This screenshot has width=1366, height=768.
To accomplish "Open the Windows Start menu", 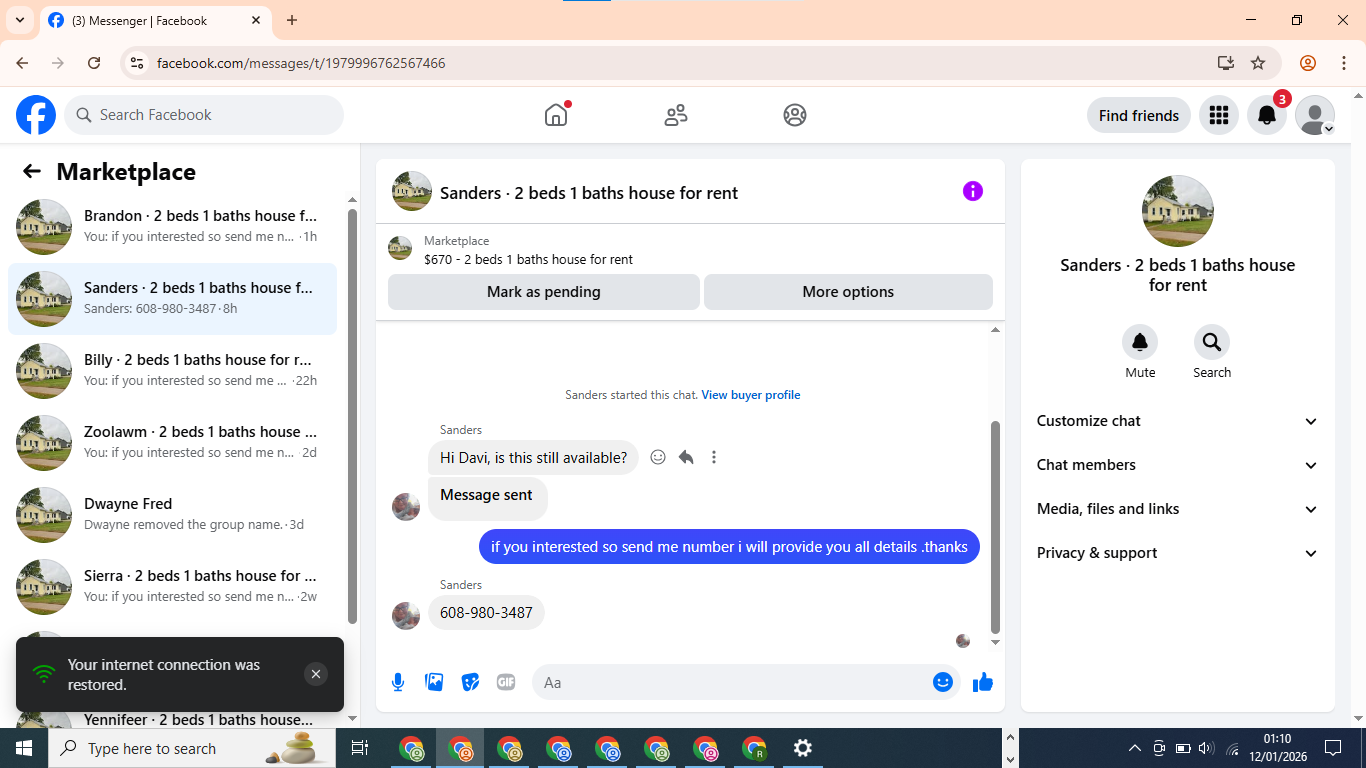I will (24, 748).
